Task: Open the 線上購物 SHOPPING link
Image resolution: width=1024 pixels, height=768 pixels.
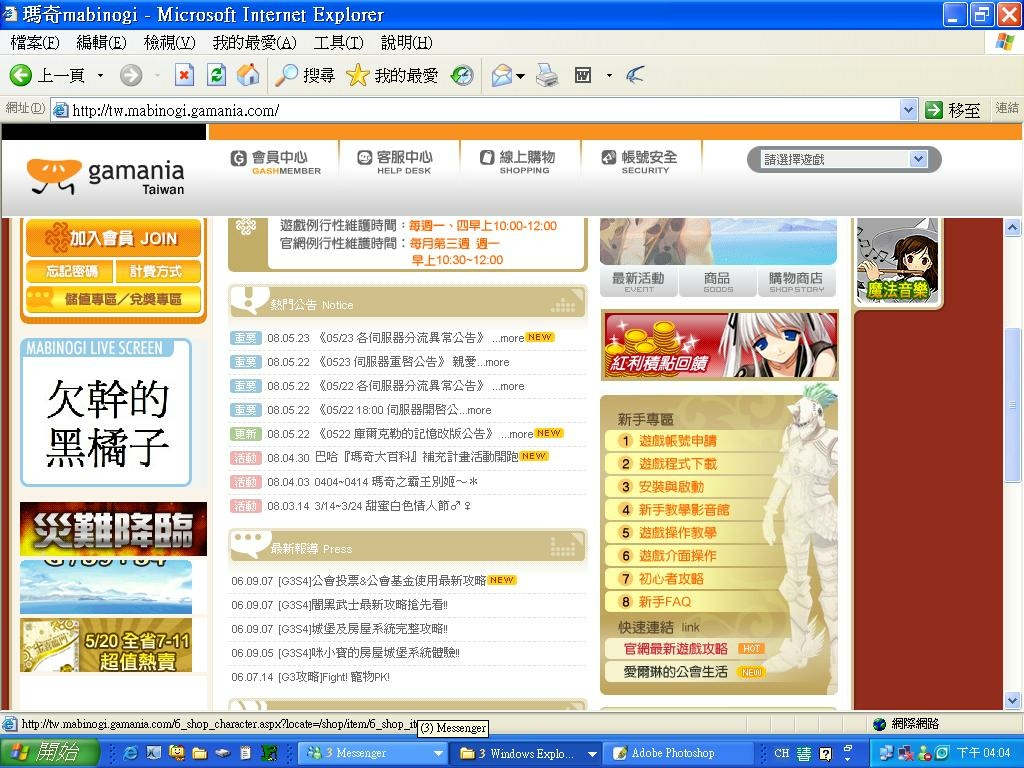Action: pyautogui.click(x=517, y=162)
